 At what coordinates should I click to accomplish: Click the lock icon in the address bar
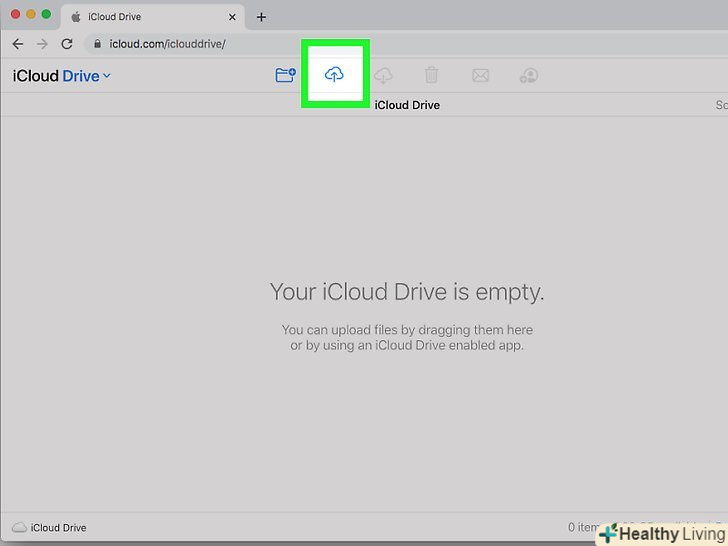(97, 44)
